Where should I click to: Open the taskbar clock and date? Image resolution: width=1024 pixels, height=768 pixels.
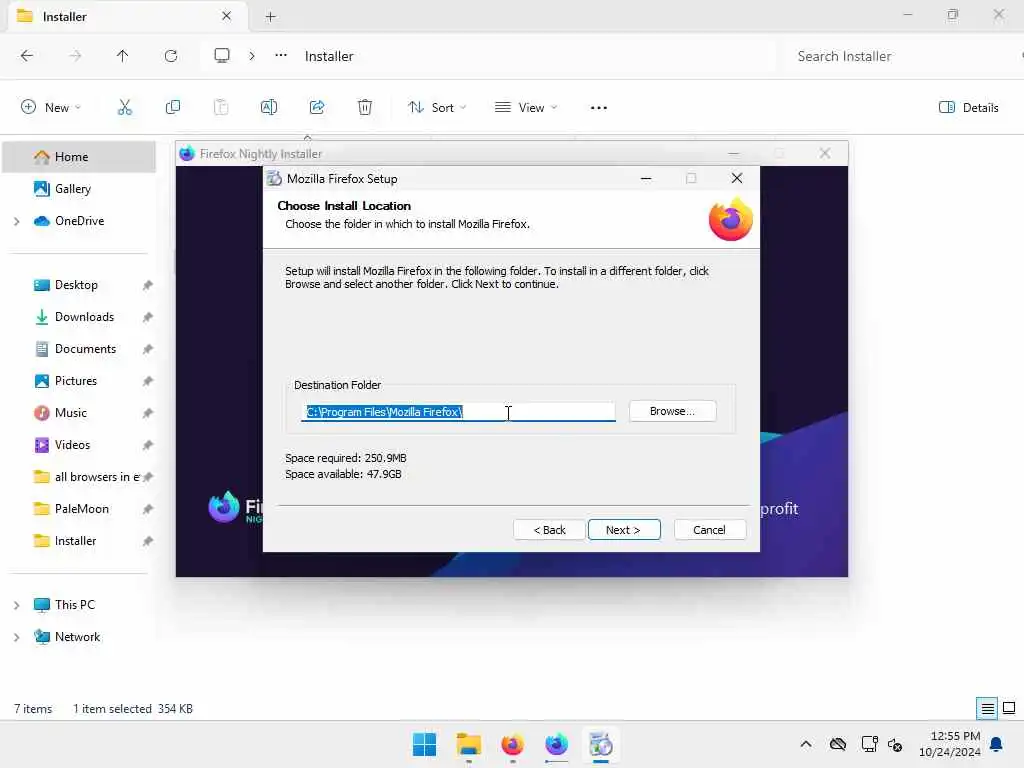coord(950,744)
